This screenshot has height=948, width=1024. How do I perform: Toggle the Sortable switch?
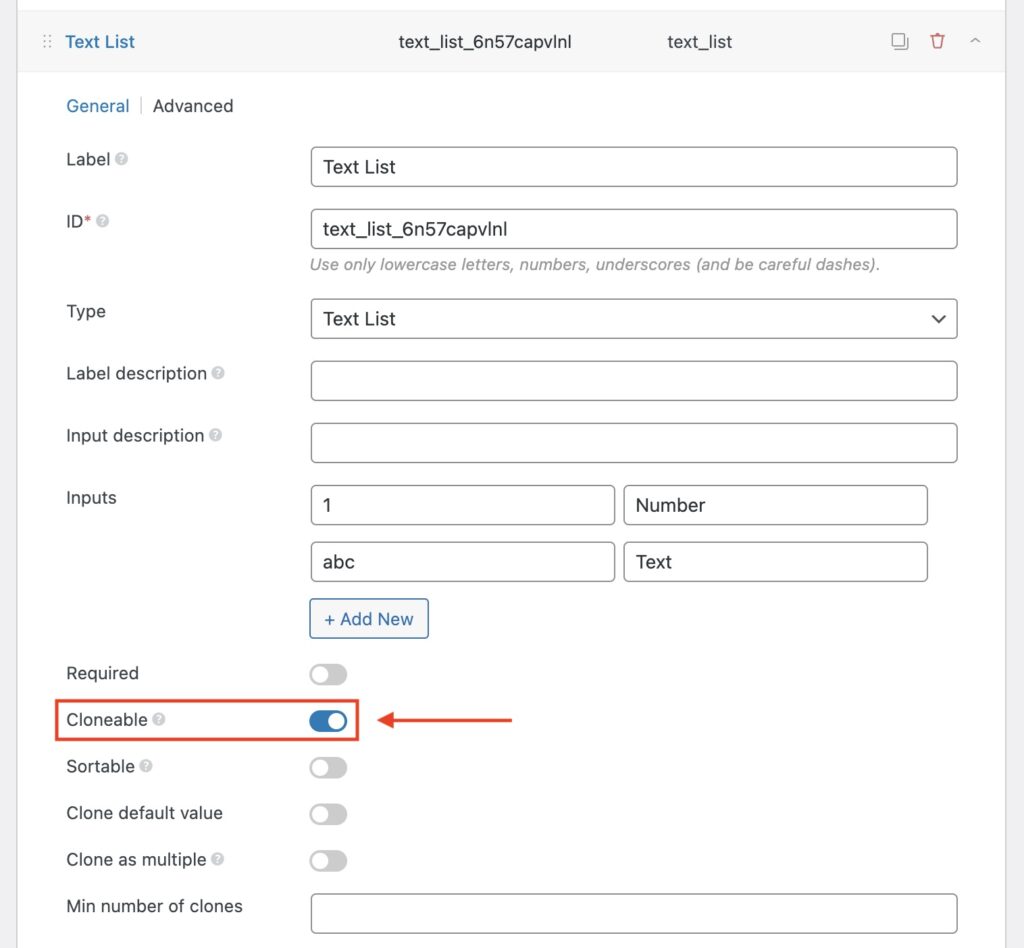click(328, 766)
